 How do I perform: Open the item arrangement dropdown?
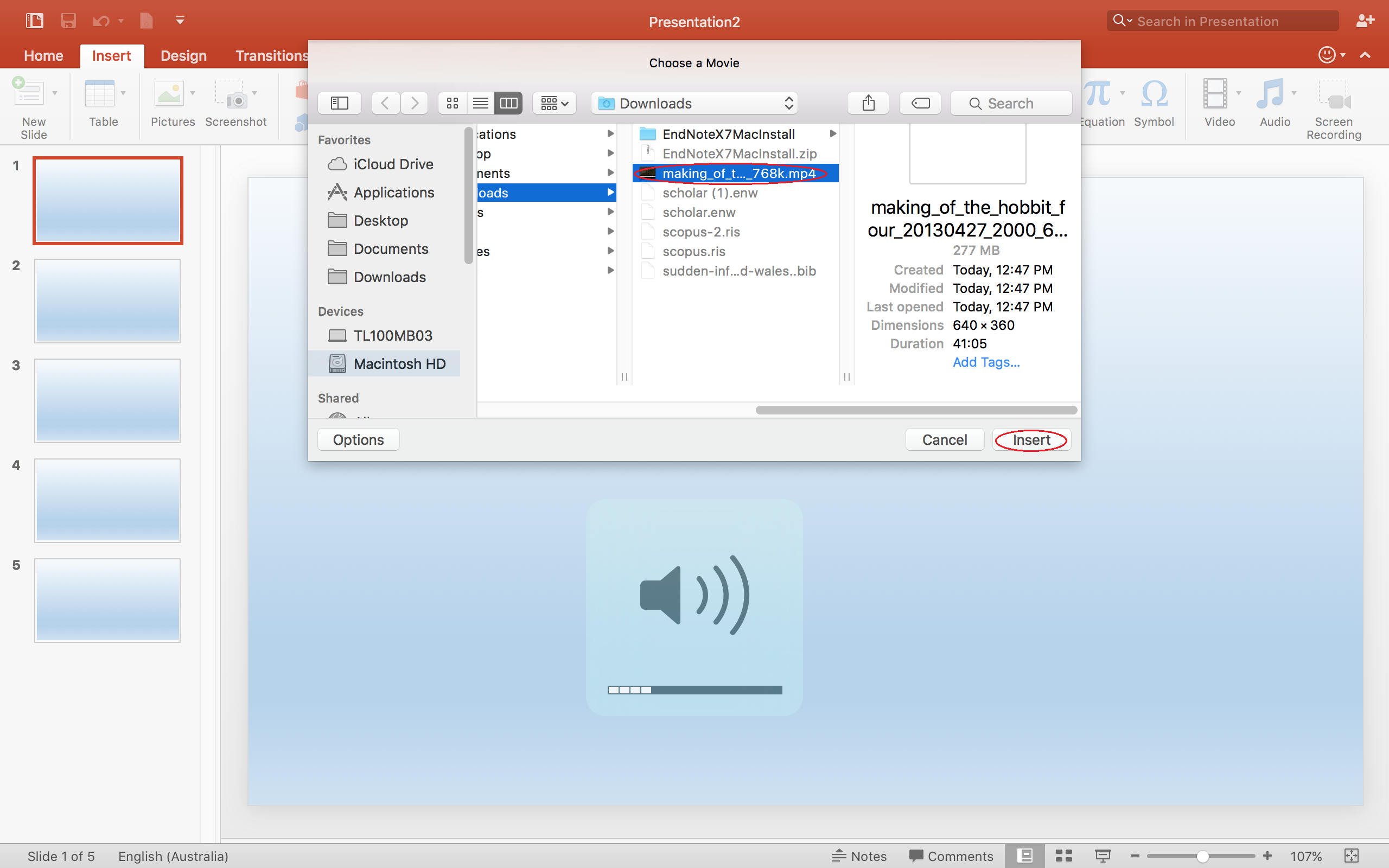click(555, 103)
